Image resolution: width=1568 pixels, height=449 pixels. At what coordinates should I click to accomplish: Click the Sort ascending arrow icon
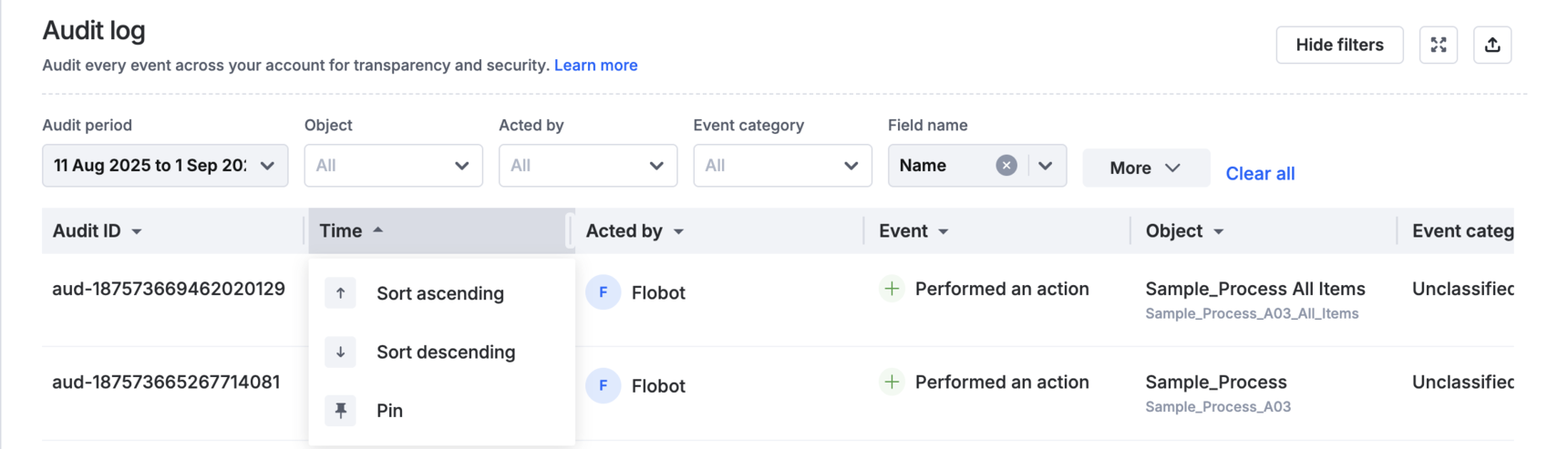coord(340,293)
